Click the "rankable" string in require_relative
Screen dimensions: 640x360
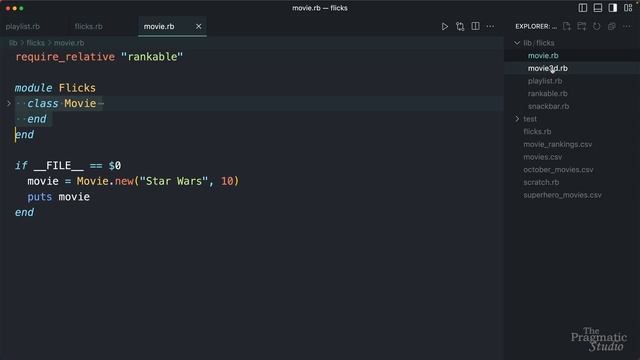pyautogui.click(x=152, y=57)
